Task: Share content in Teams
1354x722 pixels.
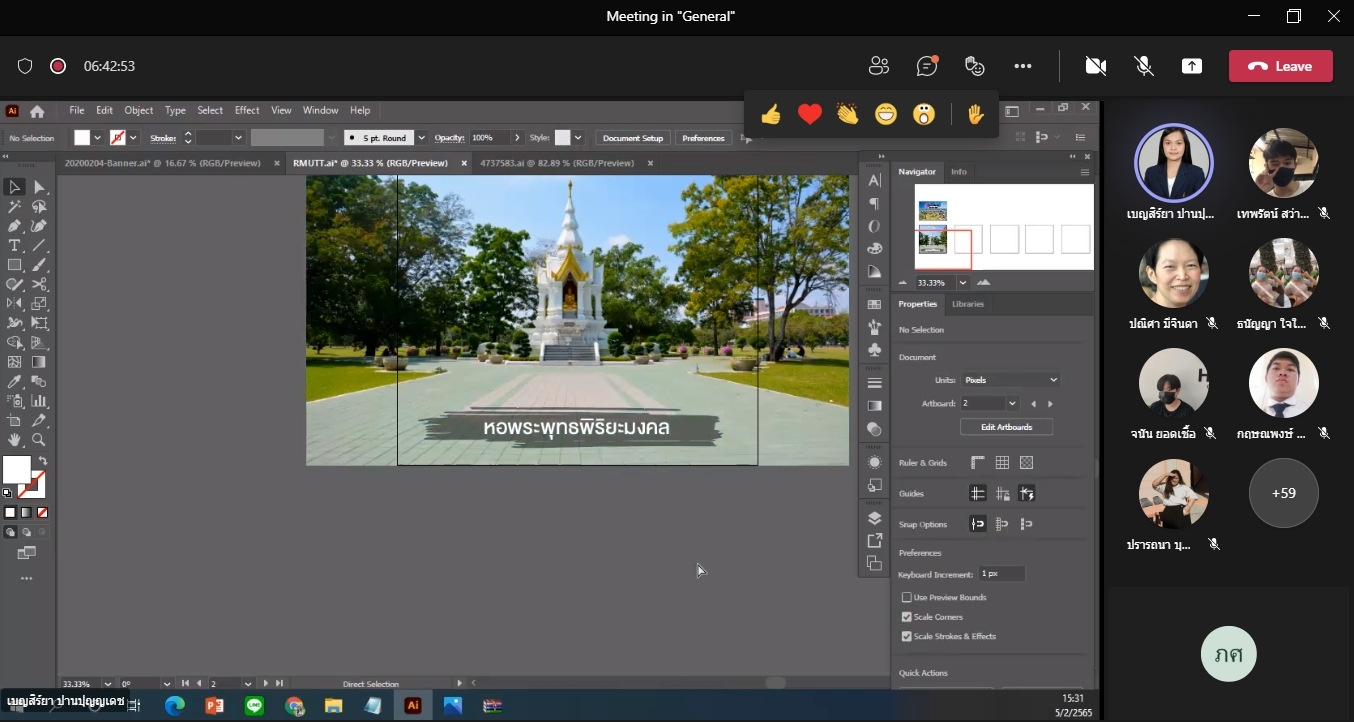Action: tap(1192, 66)
